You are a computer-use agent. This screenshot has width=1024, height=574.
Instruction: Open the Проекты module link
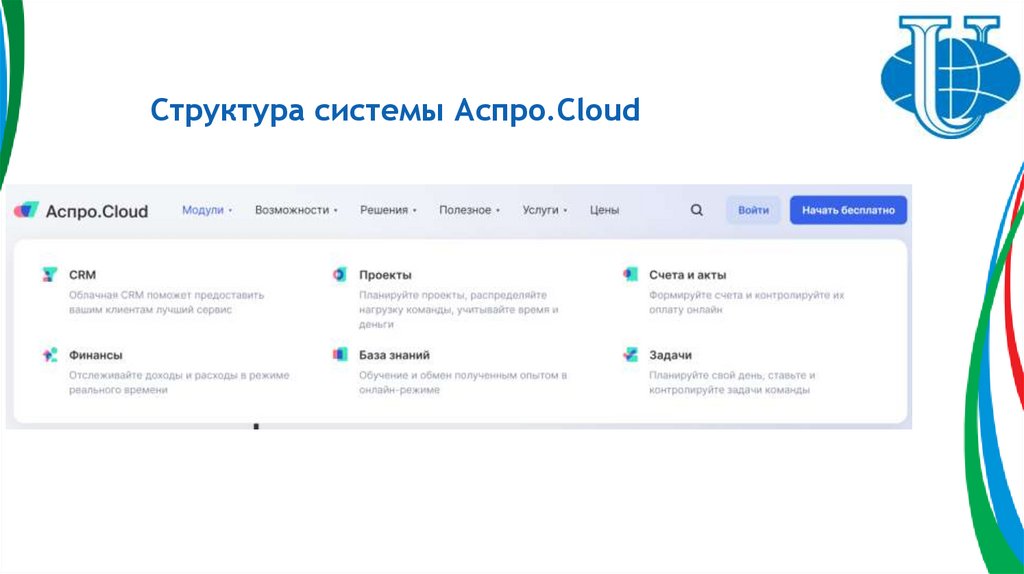tap(385, 275)
